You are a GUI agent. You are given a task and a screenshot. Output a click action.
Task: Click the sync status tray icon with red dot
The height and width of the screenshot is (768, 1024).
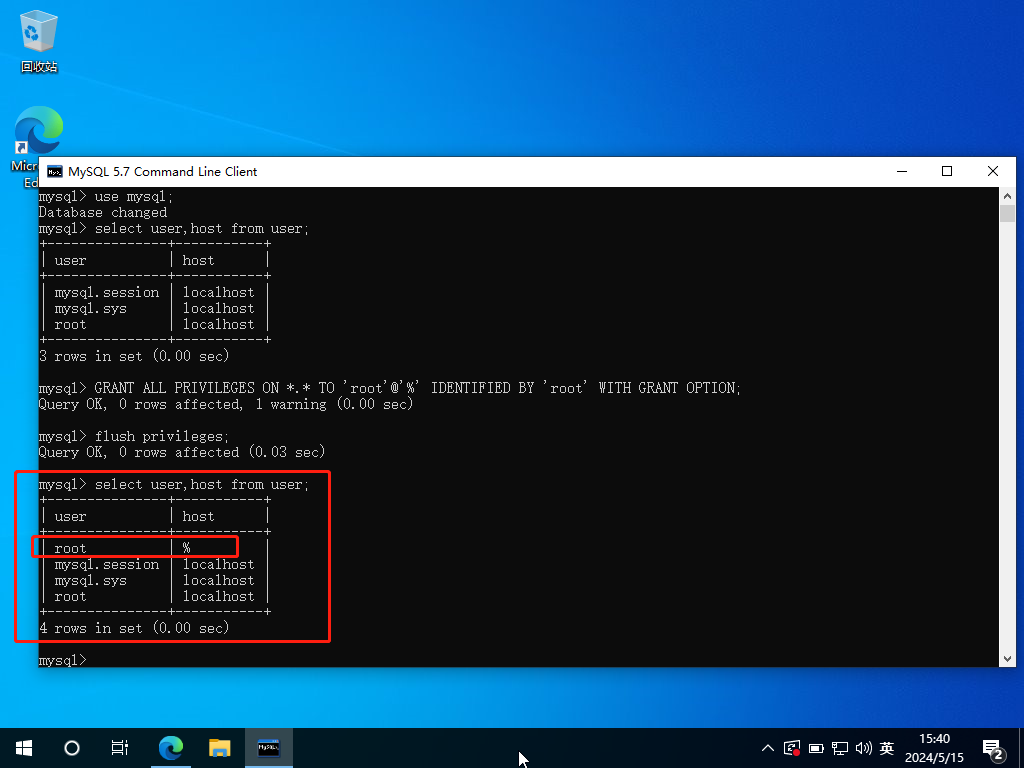tap(792, 747)
